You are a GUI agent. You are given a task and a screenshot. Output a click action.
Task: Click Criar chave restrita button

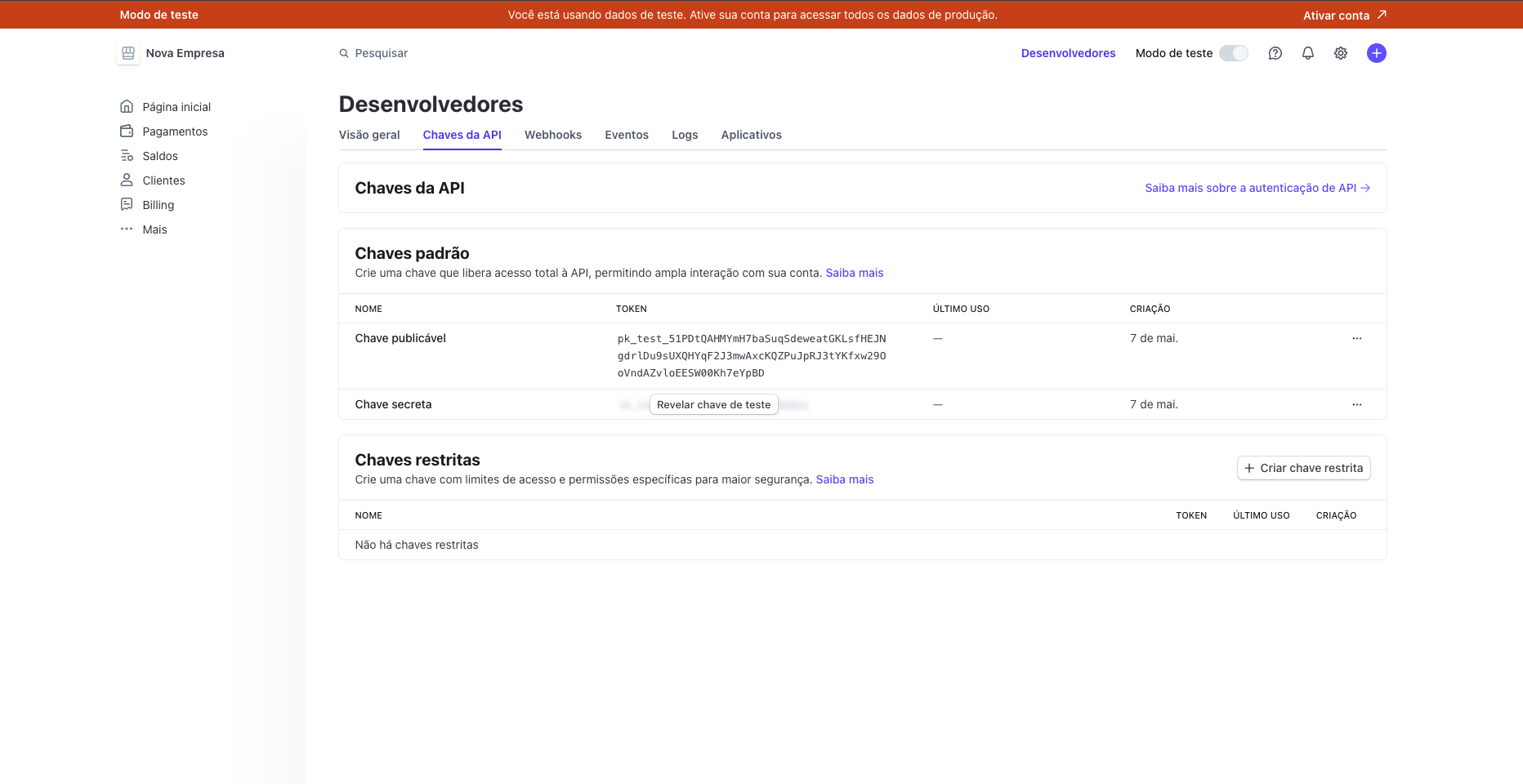point(1304,468)
